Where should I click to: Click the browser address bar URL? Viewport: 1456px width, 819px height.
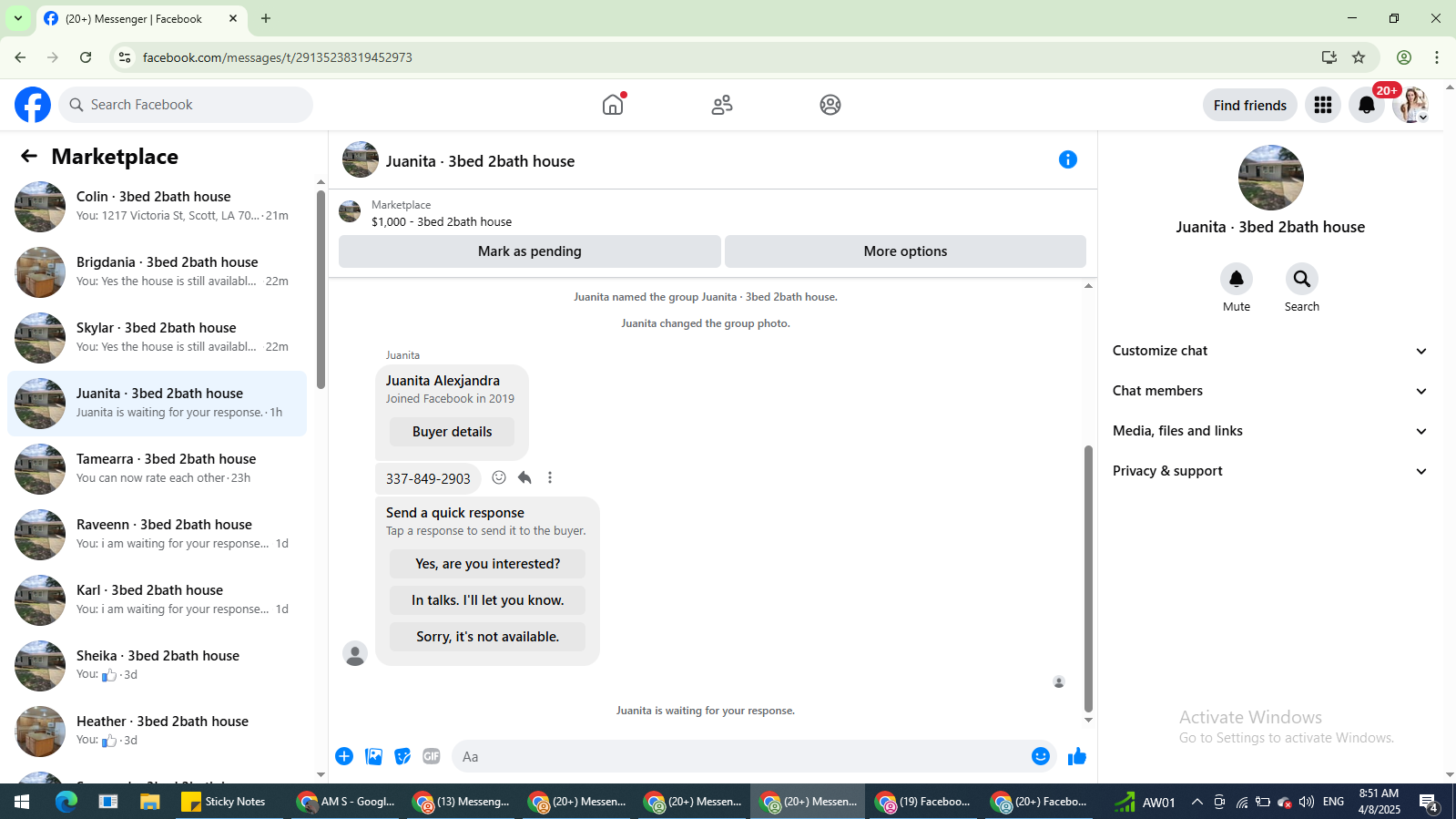pos(278,57)
